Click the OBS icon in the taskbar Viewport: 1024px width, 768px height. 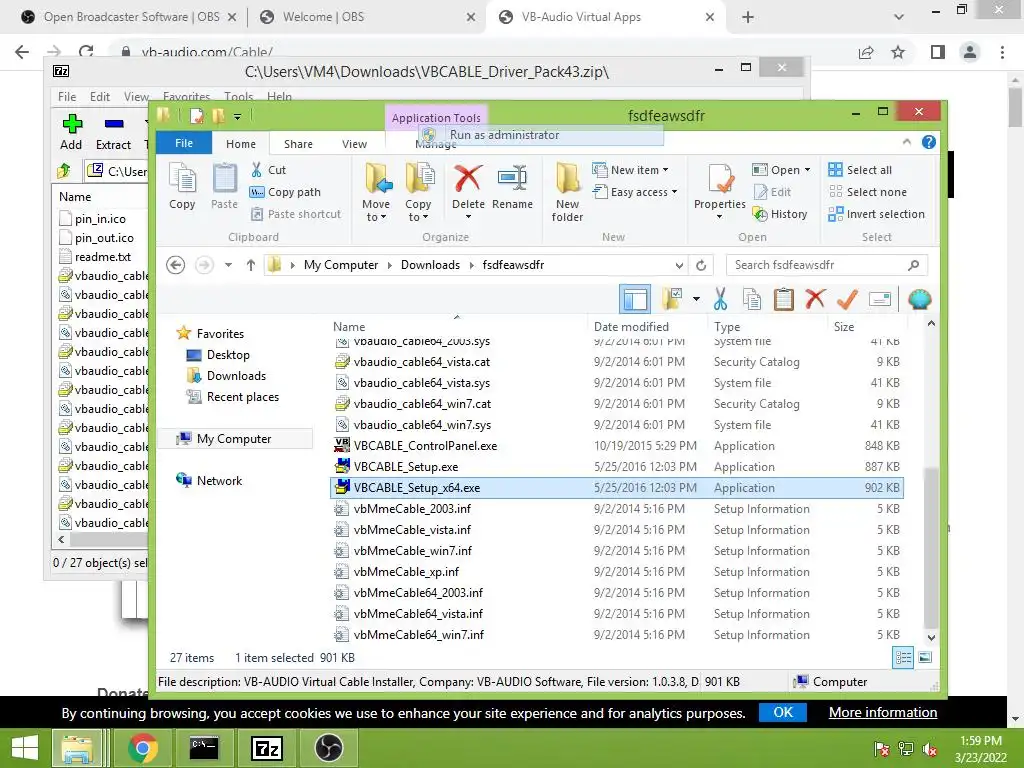click(328, 748)
